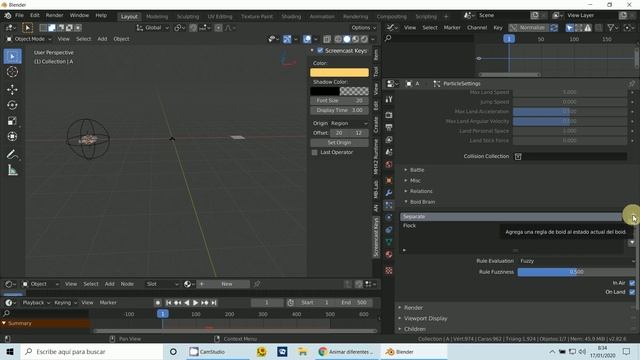Image resolution: width=640 pixels, height=360 pixels.
Task: Select the Flock boid rule
Action: (511, 226)
